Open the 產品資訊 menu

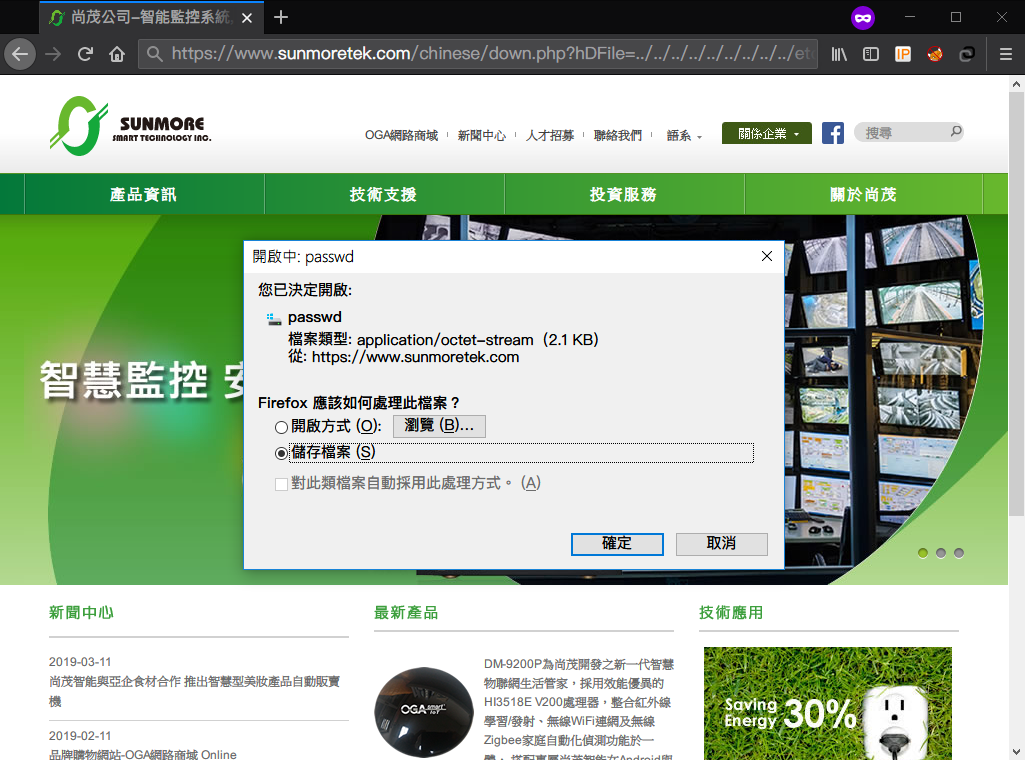[x=144, y=194]
